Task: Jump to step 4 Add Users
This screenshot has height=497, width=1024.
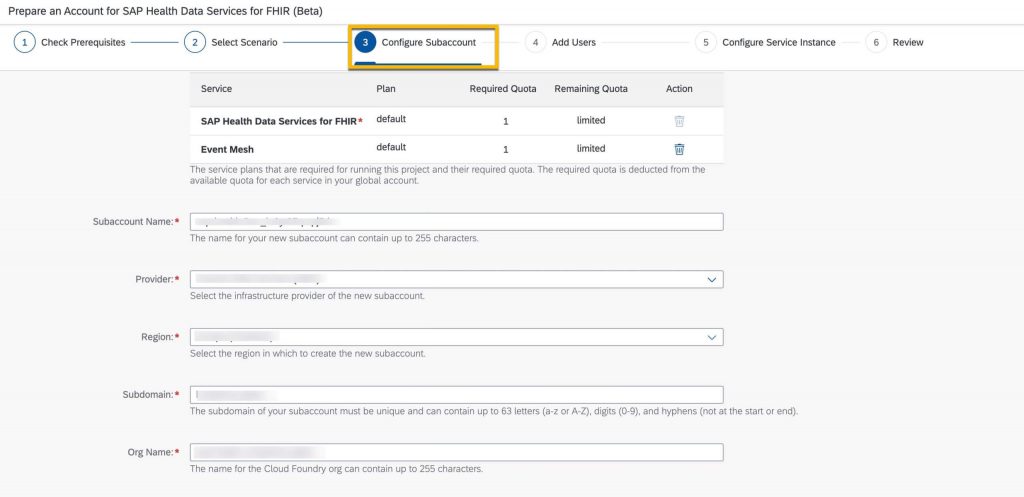Action: pyautogui.click(x=561, y=42)
